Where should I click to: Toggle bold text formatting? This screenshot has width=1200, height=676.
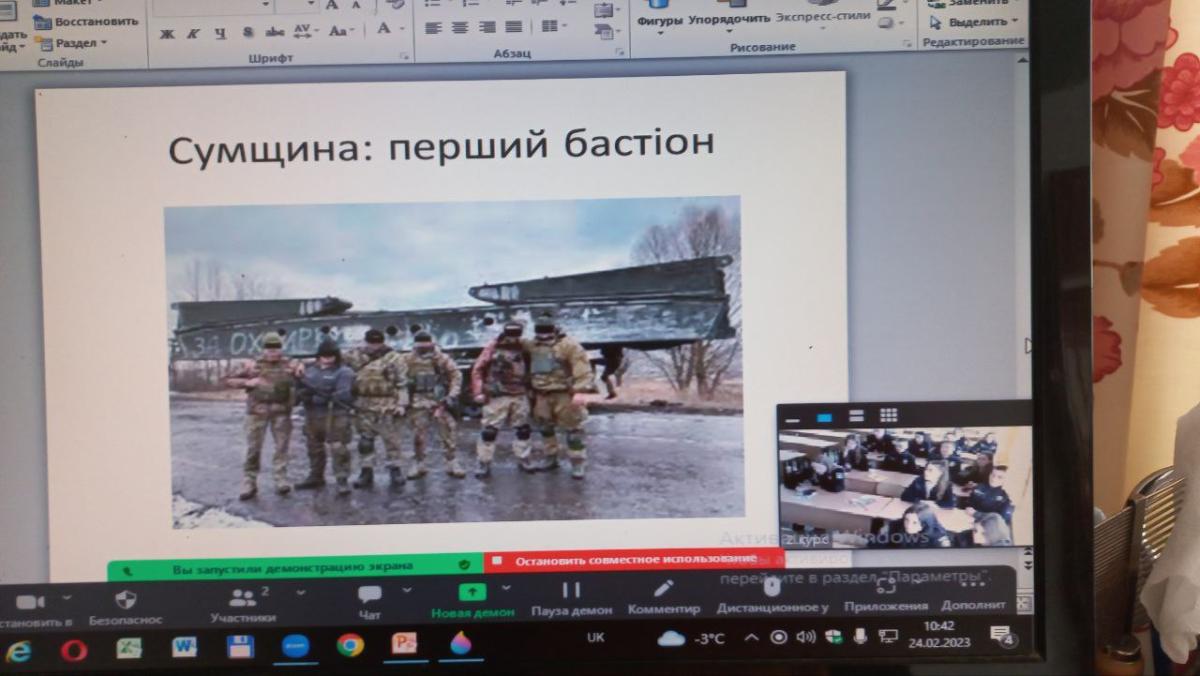[166, 32]
